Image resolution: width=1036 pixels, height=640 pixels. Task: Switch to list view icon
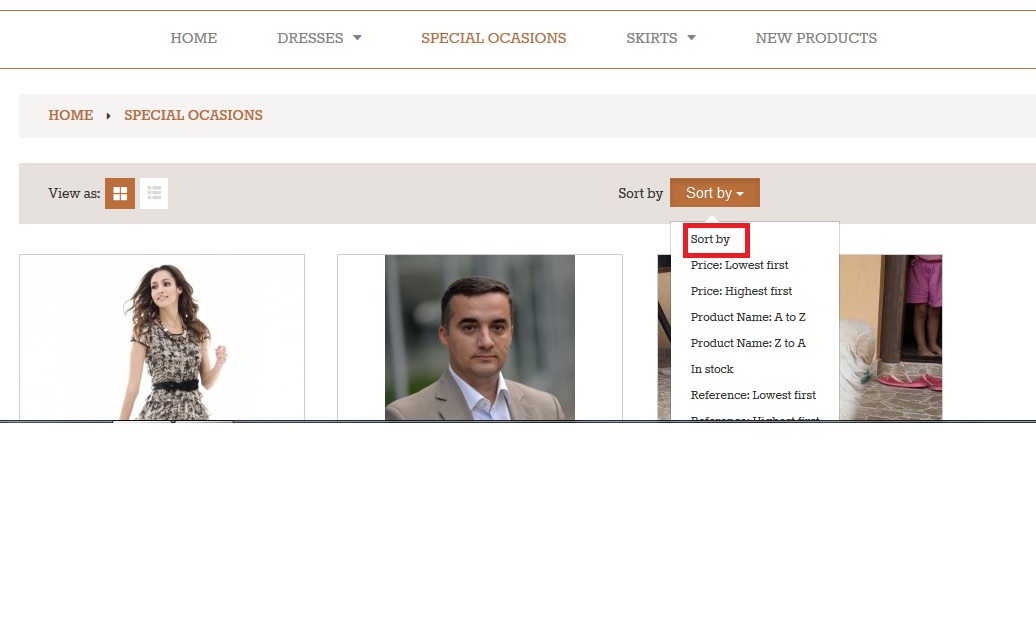pos(154,194)
